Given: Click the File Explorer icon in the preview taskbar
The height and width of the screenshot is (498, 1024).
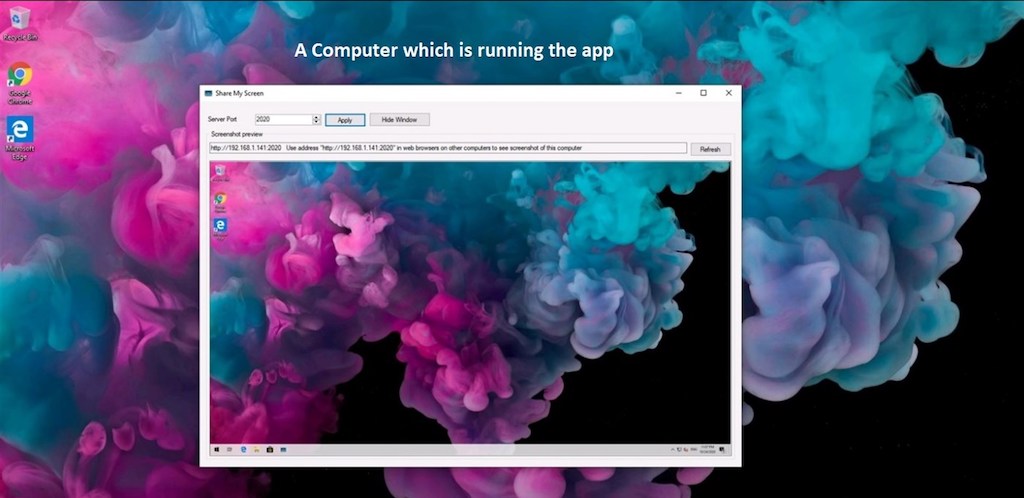Looking at the screenshot, I should [x=256, y=451].
